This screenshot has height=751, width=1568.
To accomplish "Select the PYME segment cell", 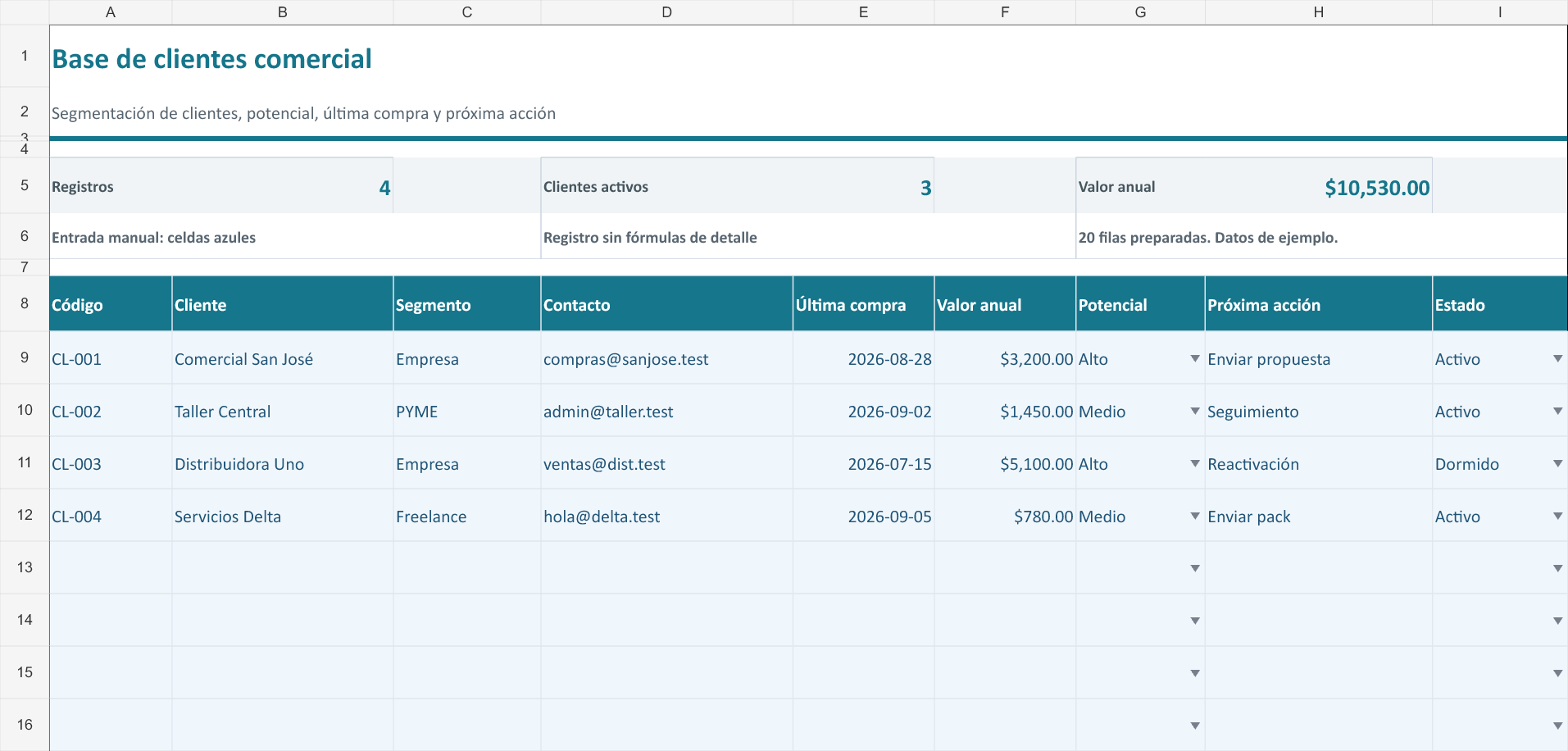I will 467,411.
